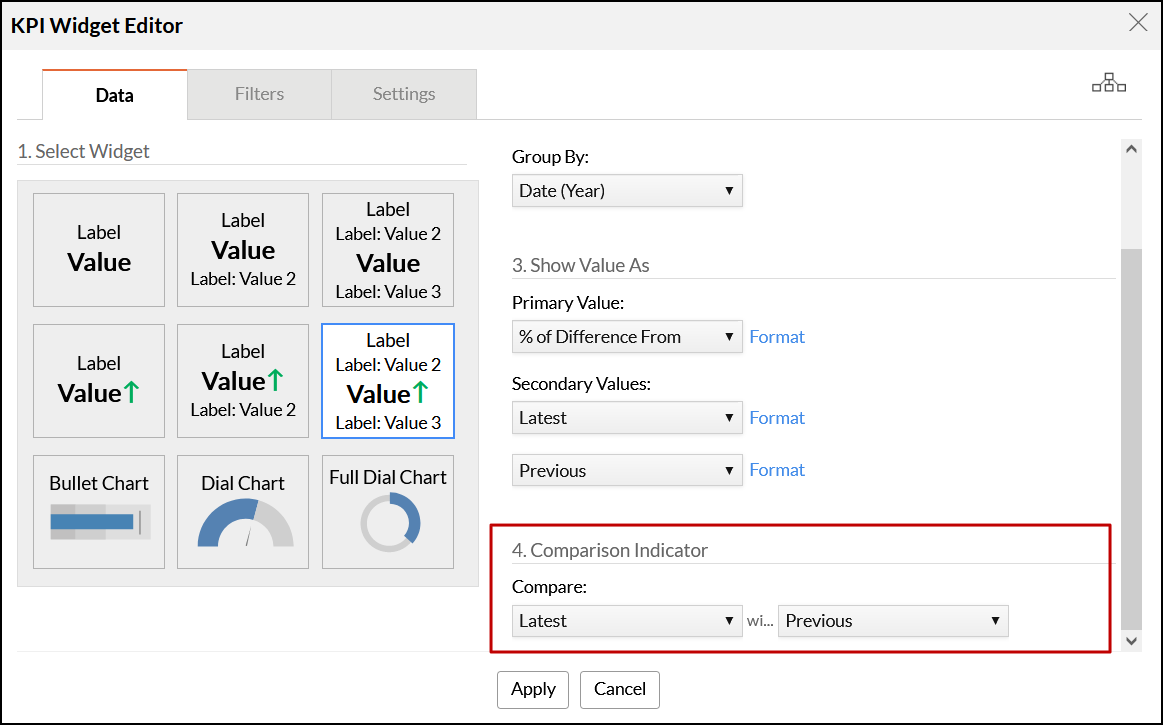The height and width of the screenshot is (725, 1163).
Task: Click Format link beside Primary Value
Action: (x=777, y=337)
